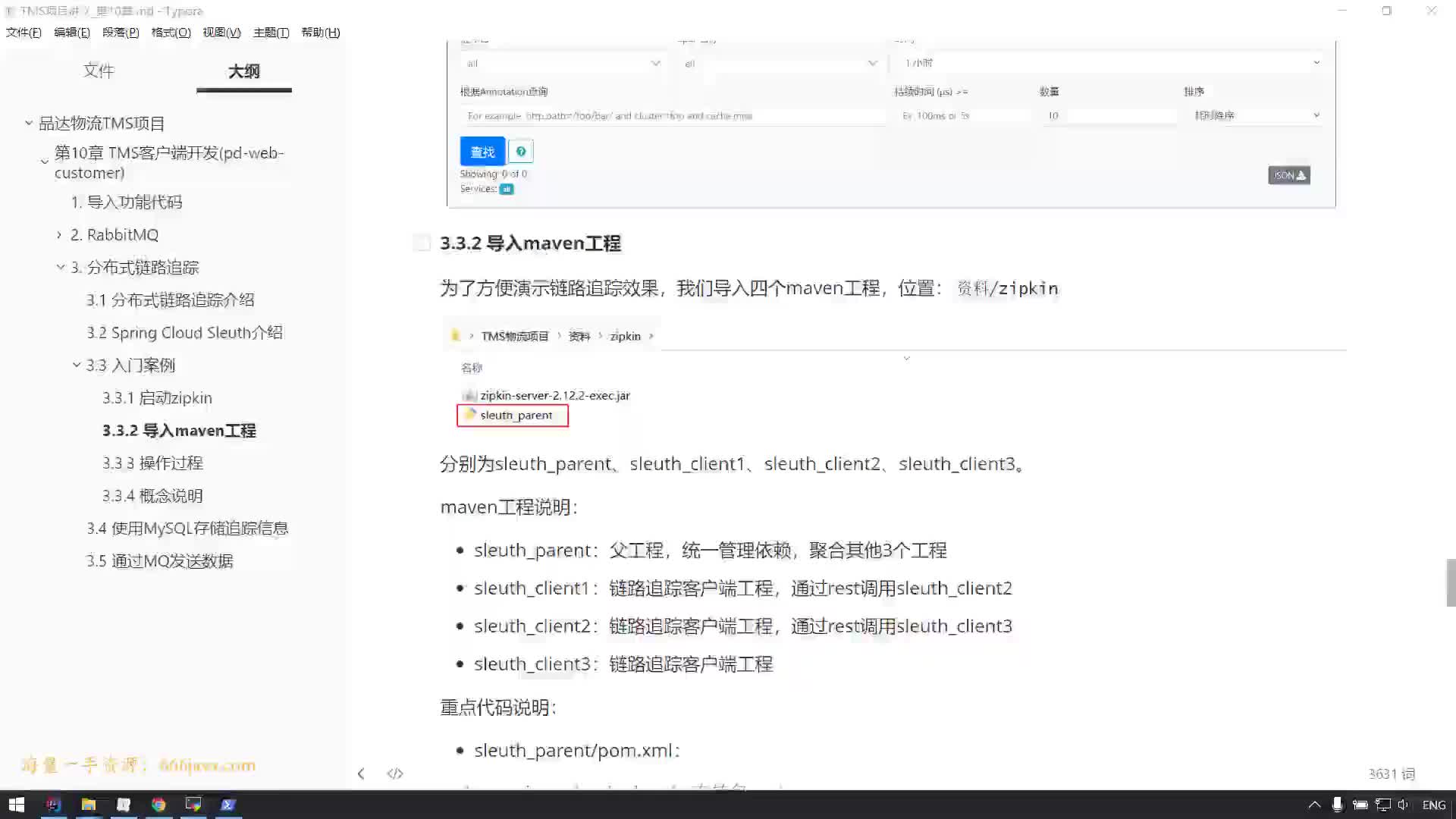This screenshot has height=819, width=1456.
Task: Switch to the 大纲 sidebar tab
Action: point(244,71)
